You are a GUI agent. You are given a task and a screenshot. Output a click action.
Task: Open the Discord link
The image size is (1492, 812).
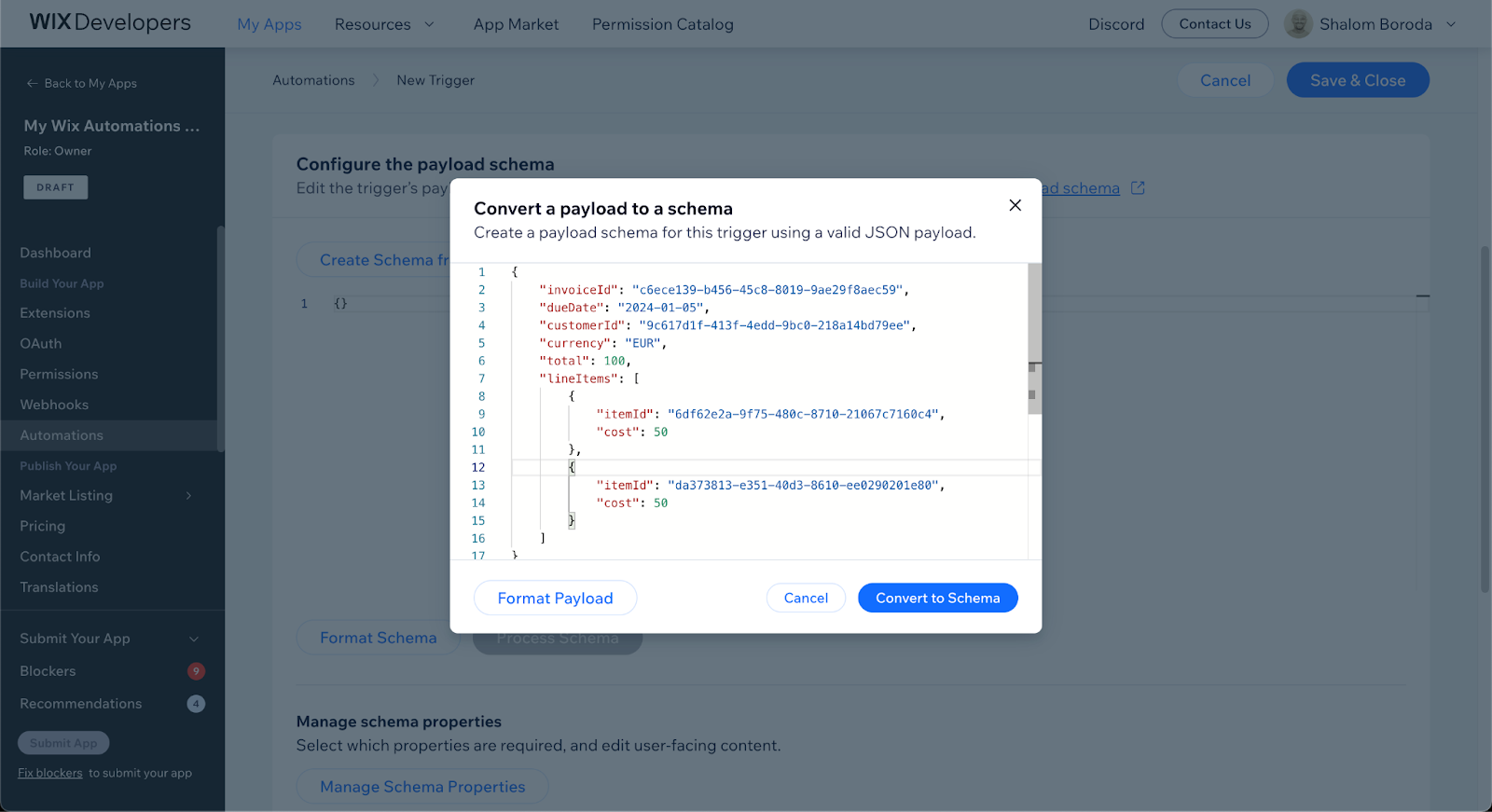(1116, 24)
